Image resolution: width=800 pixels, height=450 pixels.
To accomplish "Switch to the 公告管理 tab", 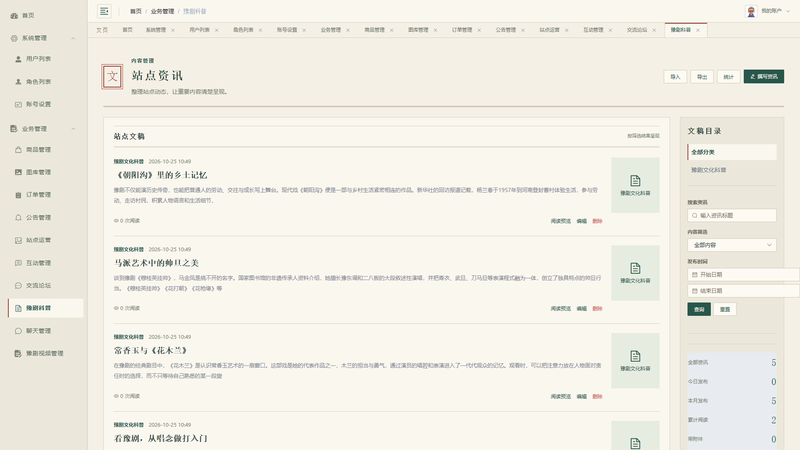I will [x=506, y=30].
